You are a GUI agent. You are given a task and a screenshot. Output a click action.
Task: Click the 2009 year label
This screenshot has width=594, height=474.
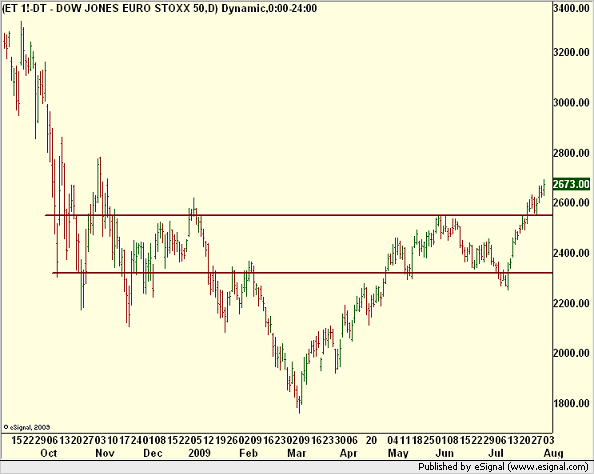click(x=199, y=453)
